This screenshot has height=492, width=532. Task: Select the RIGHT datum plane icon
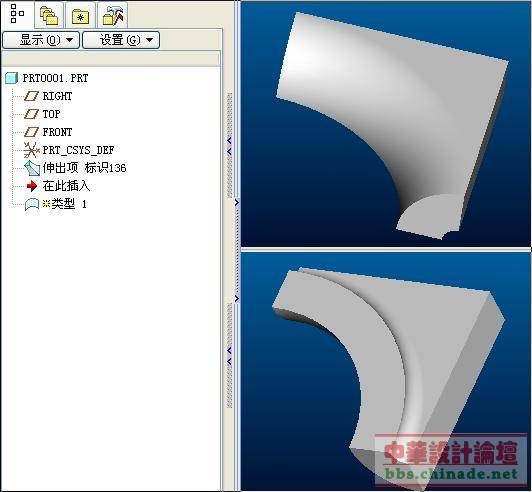click(x=31, y=96)
